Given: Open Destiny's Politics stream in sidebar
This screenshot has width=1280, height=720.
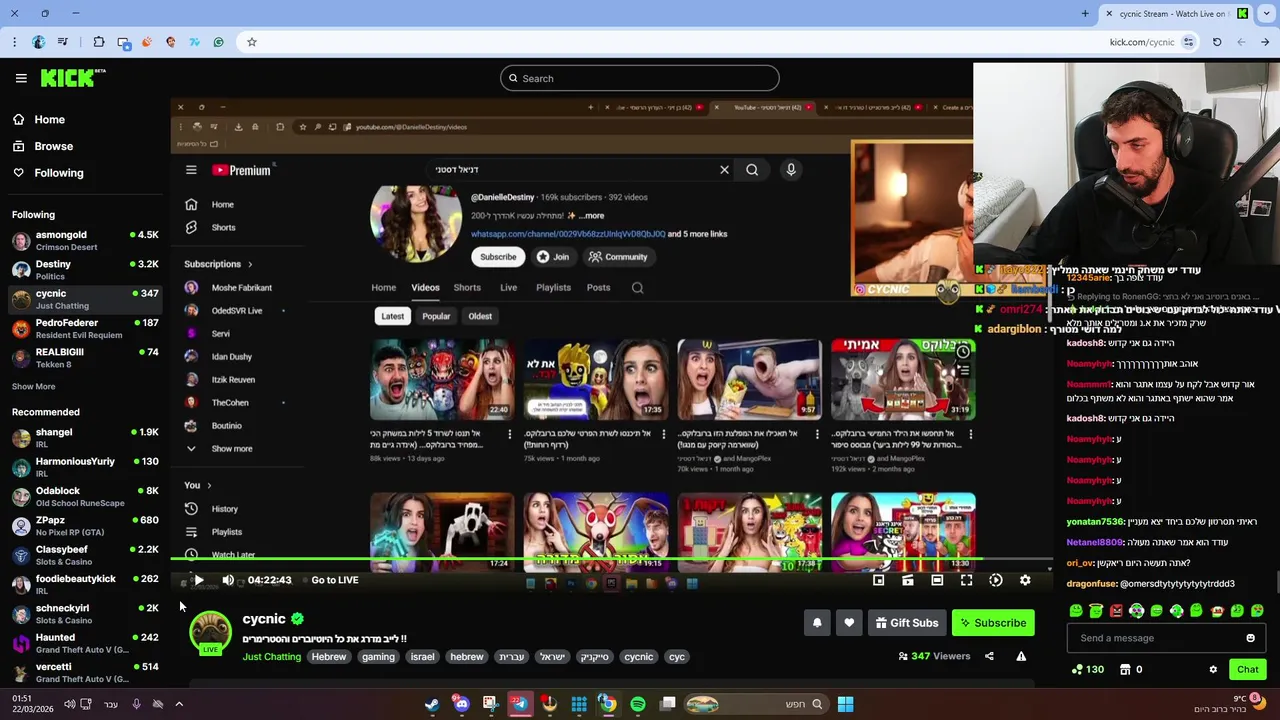Looking at the screenshot, I should (85, 270).
